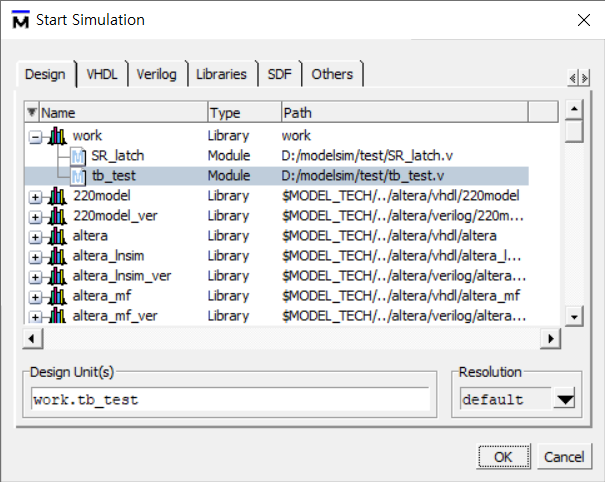Open the Resolution dropdown arrow
This screenshot has height=482, width=605.
[x=565, y=399]
